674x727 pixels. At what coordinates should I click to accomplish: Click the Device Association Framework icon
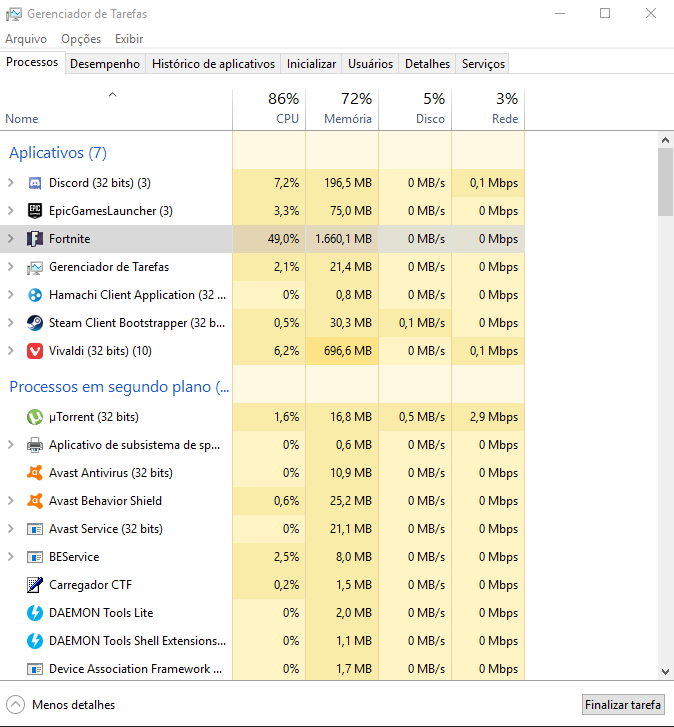point(35,669)
